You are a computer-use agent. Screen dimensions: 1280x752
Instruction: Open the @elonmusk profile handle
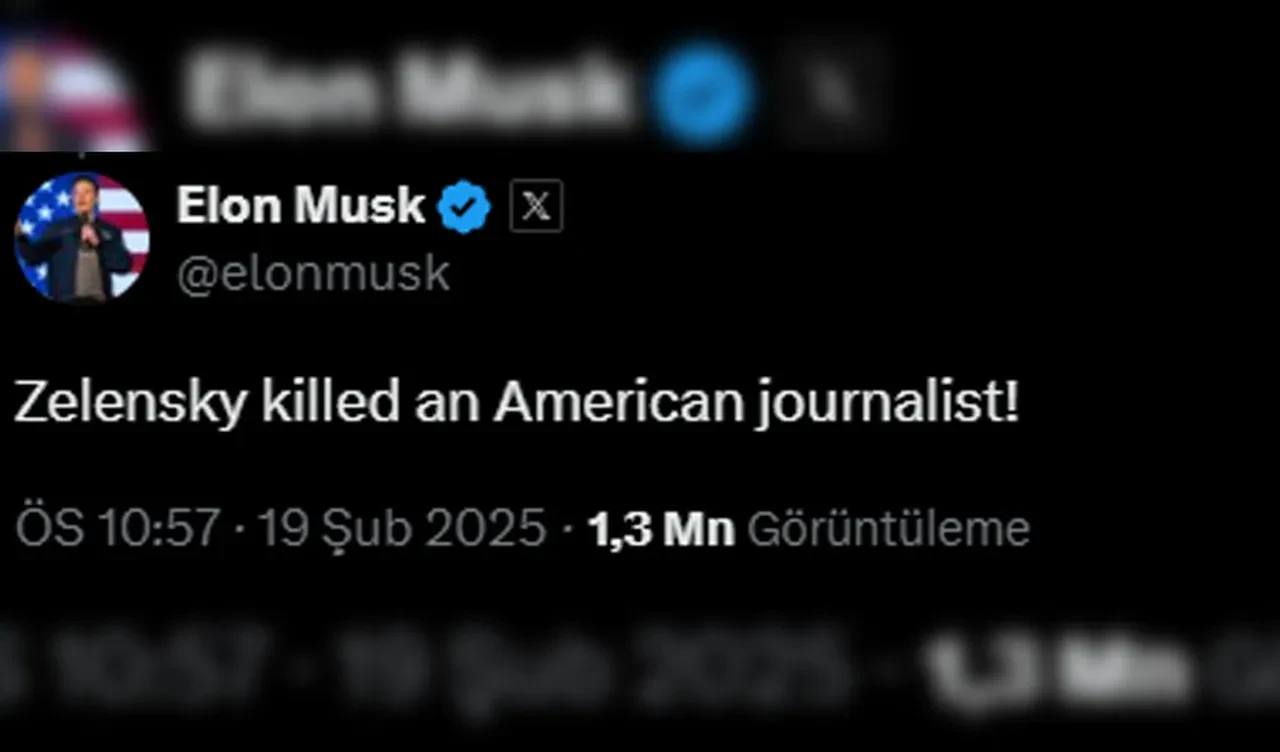click(x=310, y=270)
